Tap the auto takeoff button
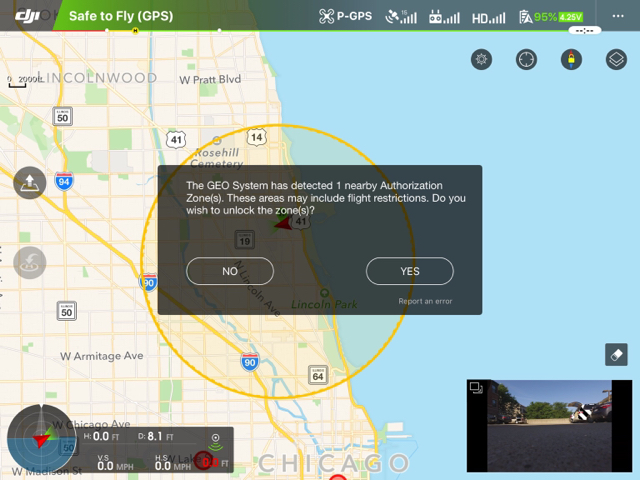The height and width of the screenshot is (480, 640). click(x=30, y=183)
